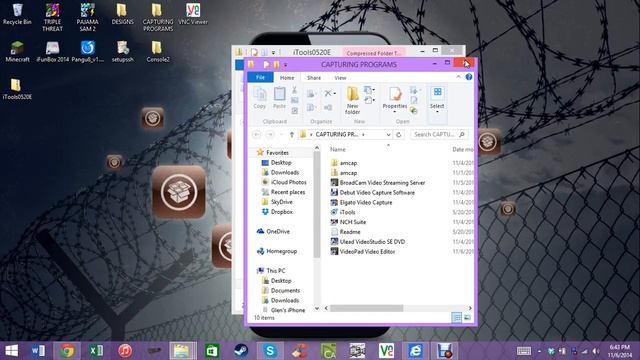Open Chrome from the taskbar
The image size is (640, 360).
(x=67, y=351)
